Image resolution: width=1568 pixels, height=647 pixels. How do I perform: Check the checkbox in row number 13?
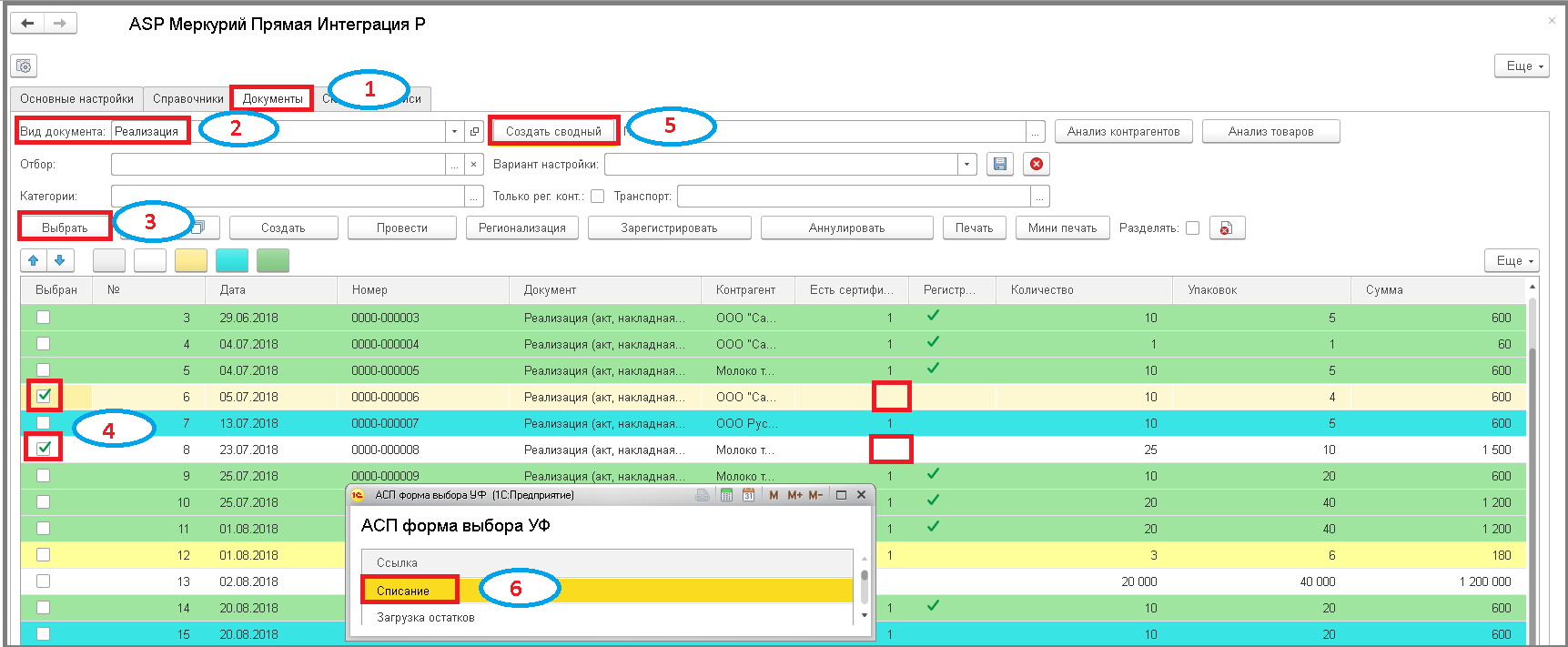tap(43, 581)
